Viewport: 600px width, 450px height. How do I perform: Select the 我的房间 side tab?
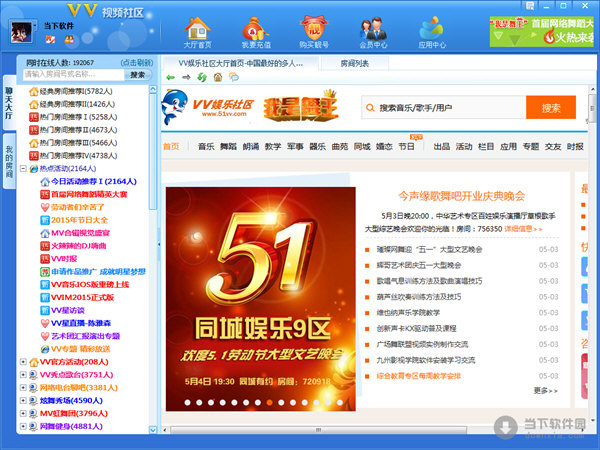click(9, 161)
